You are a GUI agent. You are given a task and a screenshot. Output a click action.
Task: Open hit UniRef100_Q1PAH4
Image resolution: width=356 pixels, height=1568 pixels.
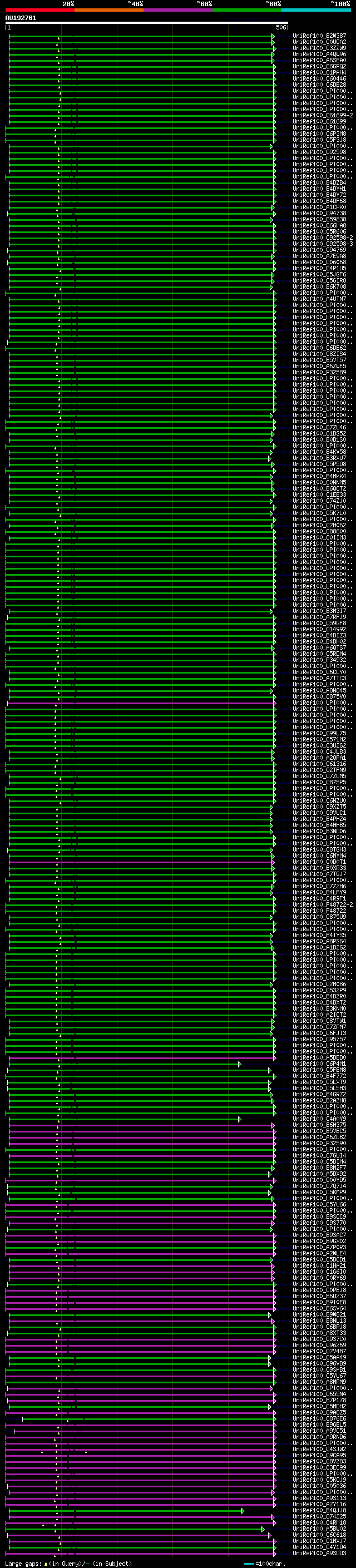tap(319, 72)
